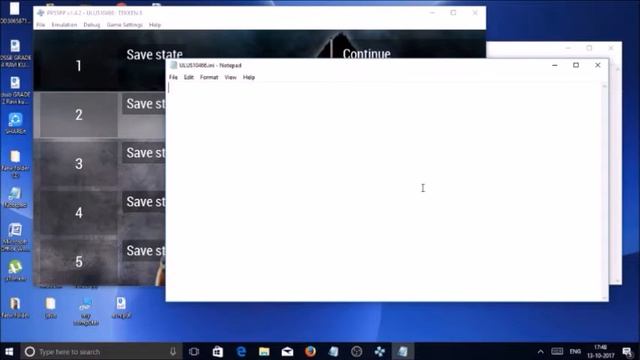Click New folder (2) desktop icon
The image size is (640, 360).
(16, 164)
